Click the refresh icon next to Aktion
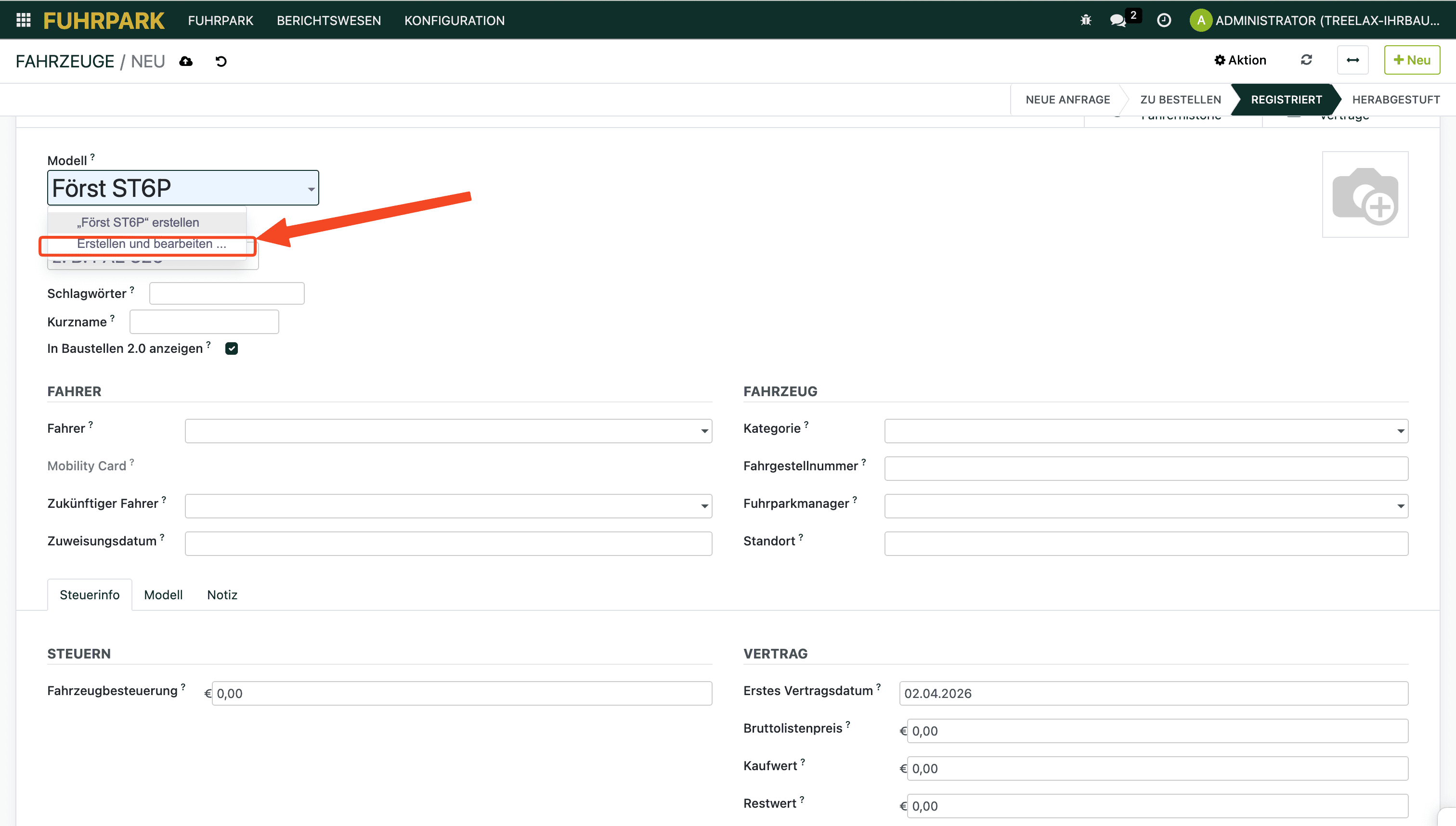 point(1306,60)
